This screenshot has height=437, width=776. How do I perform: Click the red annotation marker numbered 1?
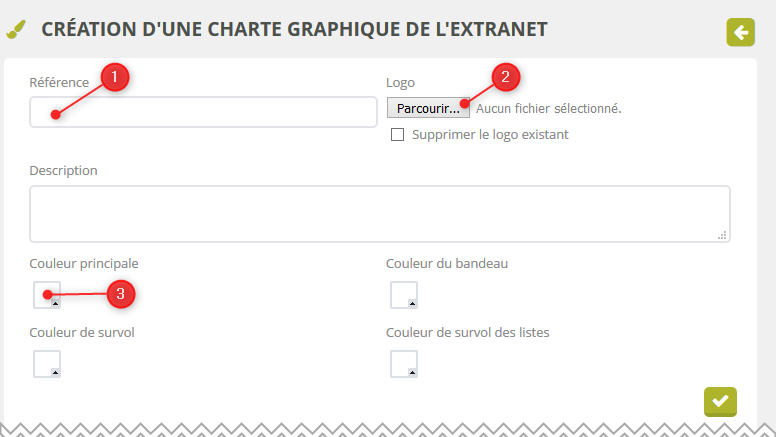tap(116, 76)
